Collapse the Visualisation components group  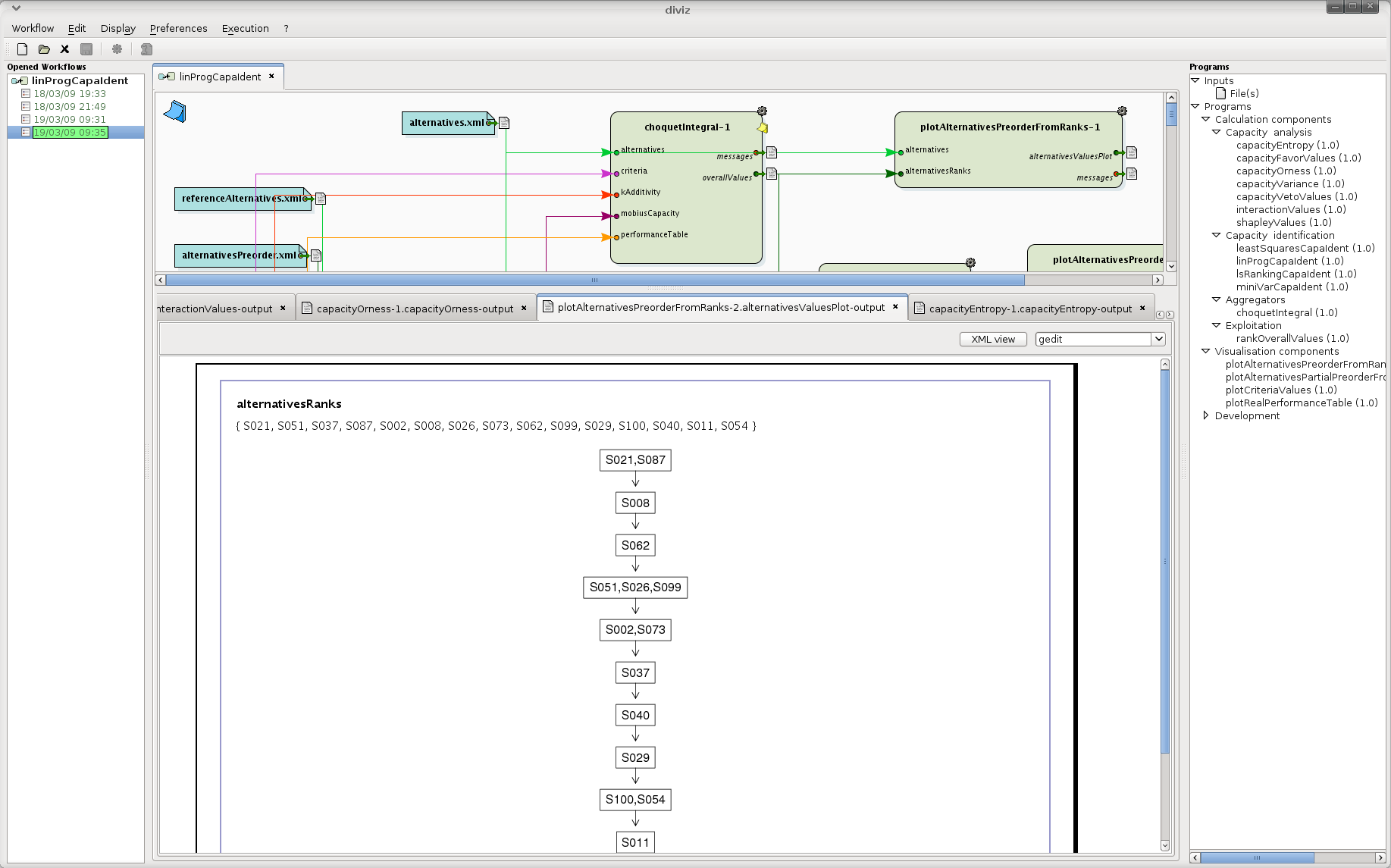click(x=1206, y=351)
